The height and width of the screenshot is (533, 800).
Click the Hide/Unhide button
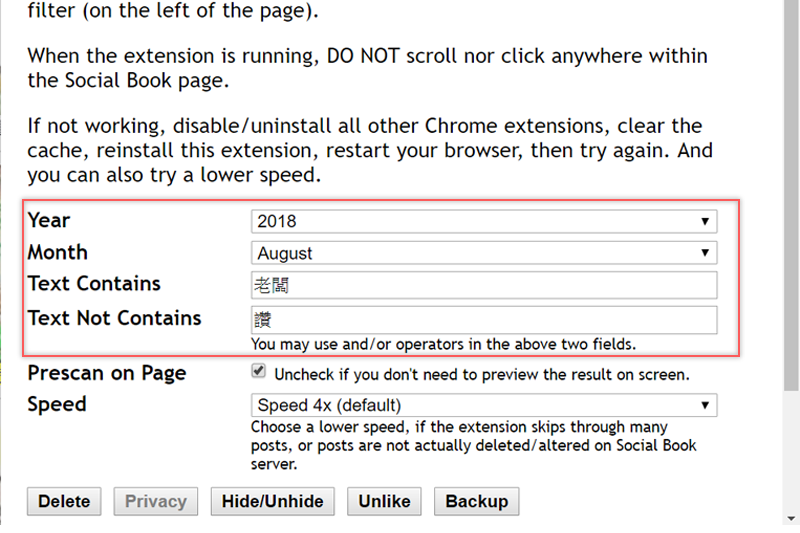(273, 501)
